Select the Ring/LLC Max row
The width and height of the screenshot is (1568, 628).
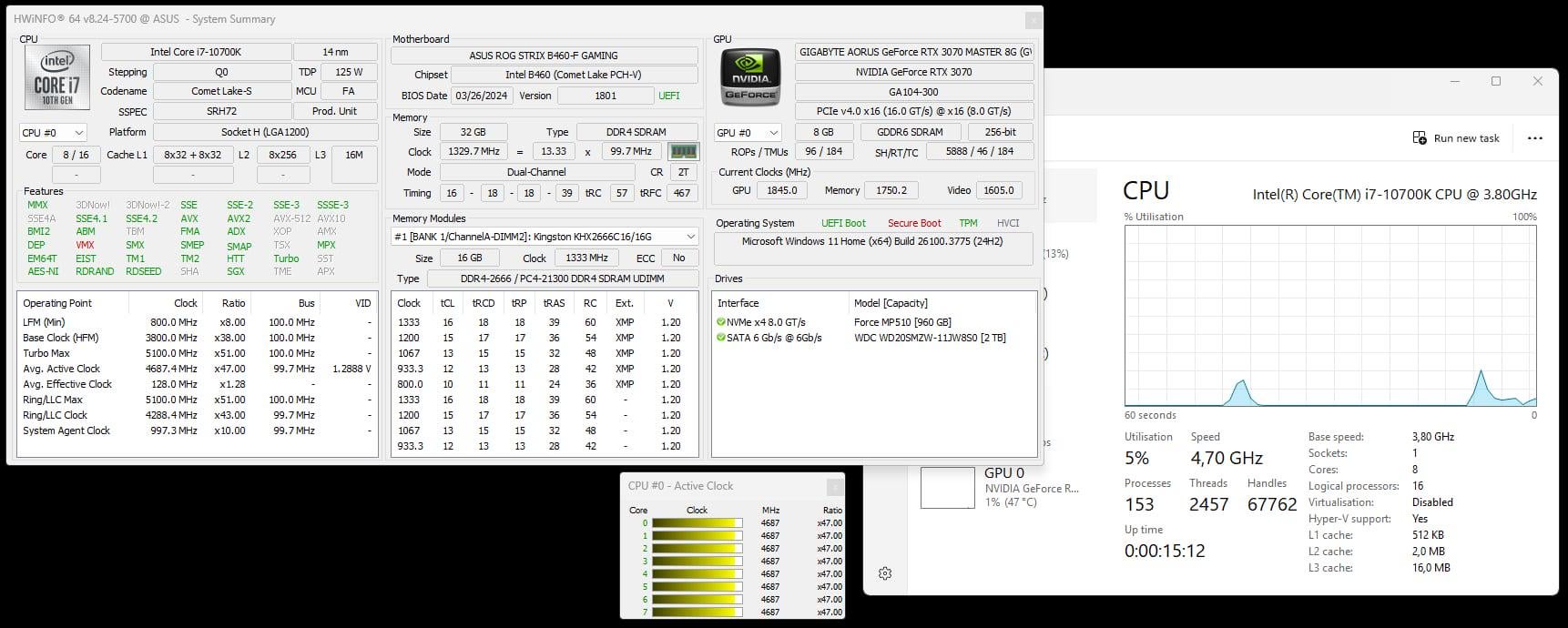pyautogui.click(x=197, y=400)
